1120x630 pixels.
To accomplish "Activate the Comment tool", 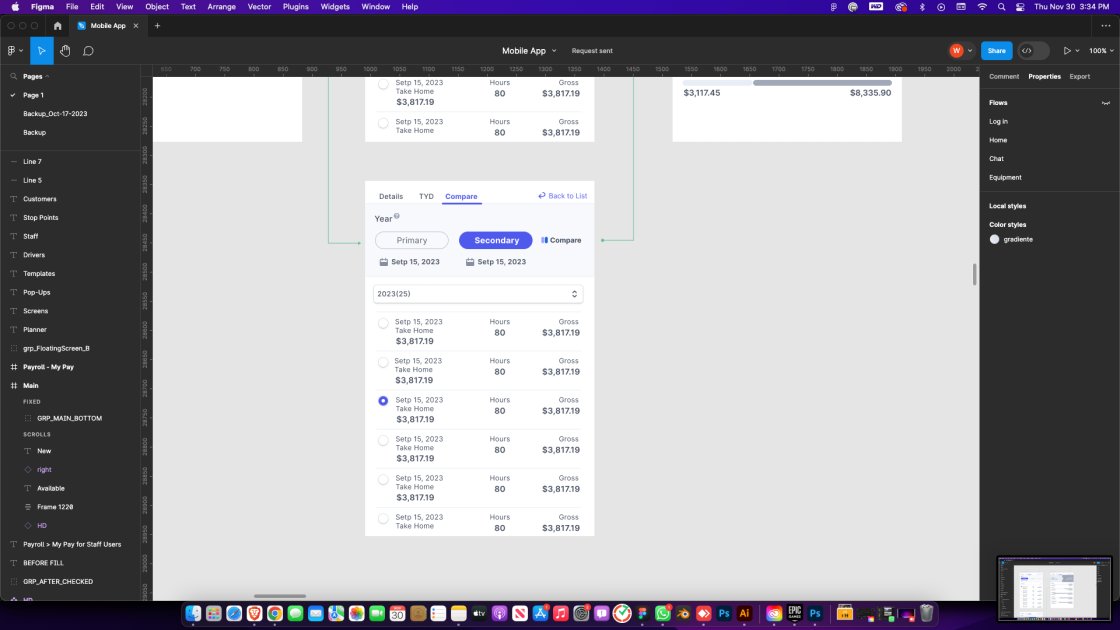I will tap(88, 51).
